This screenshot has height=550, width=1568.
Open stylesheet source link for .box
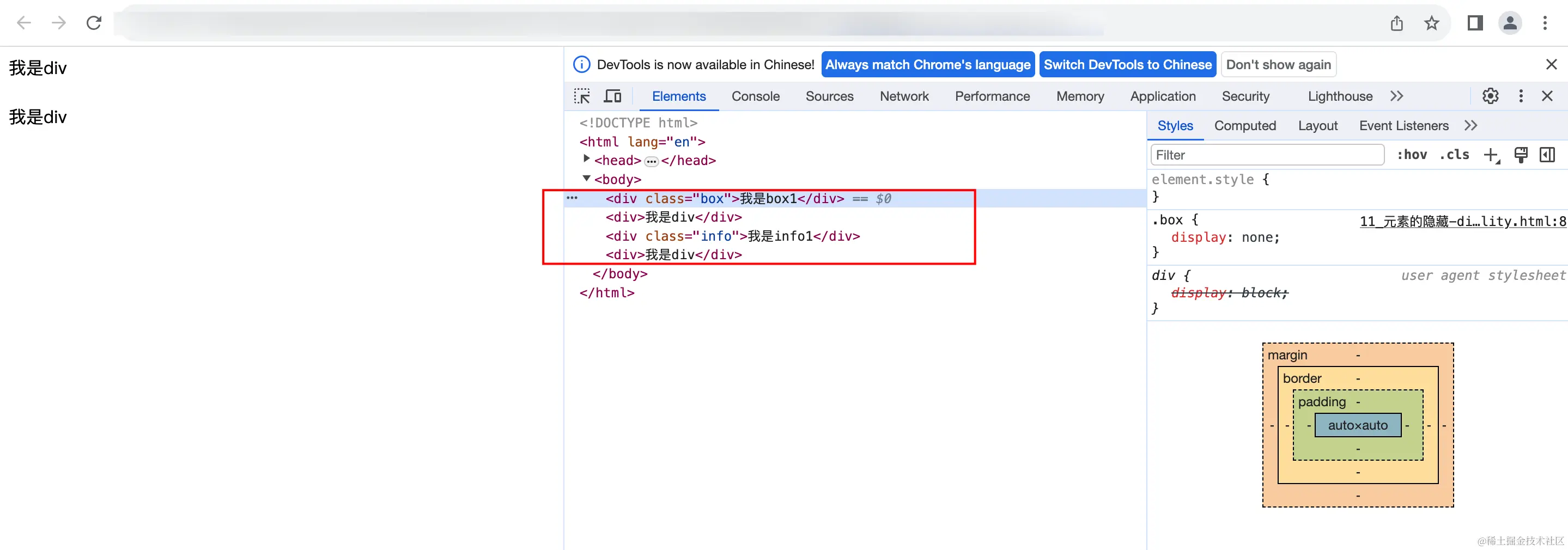pyautogui.click(x=1463, y=221)
